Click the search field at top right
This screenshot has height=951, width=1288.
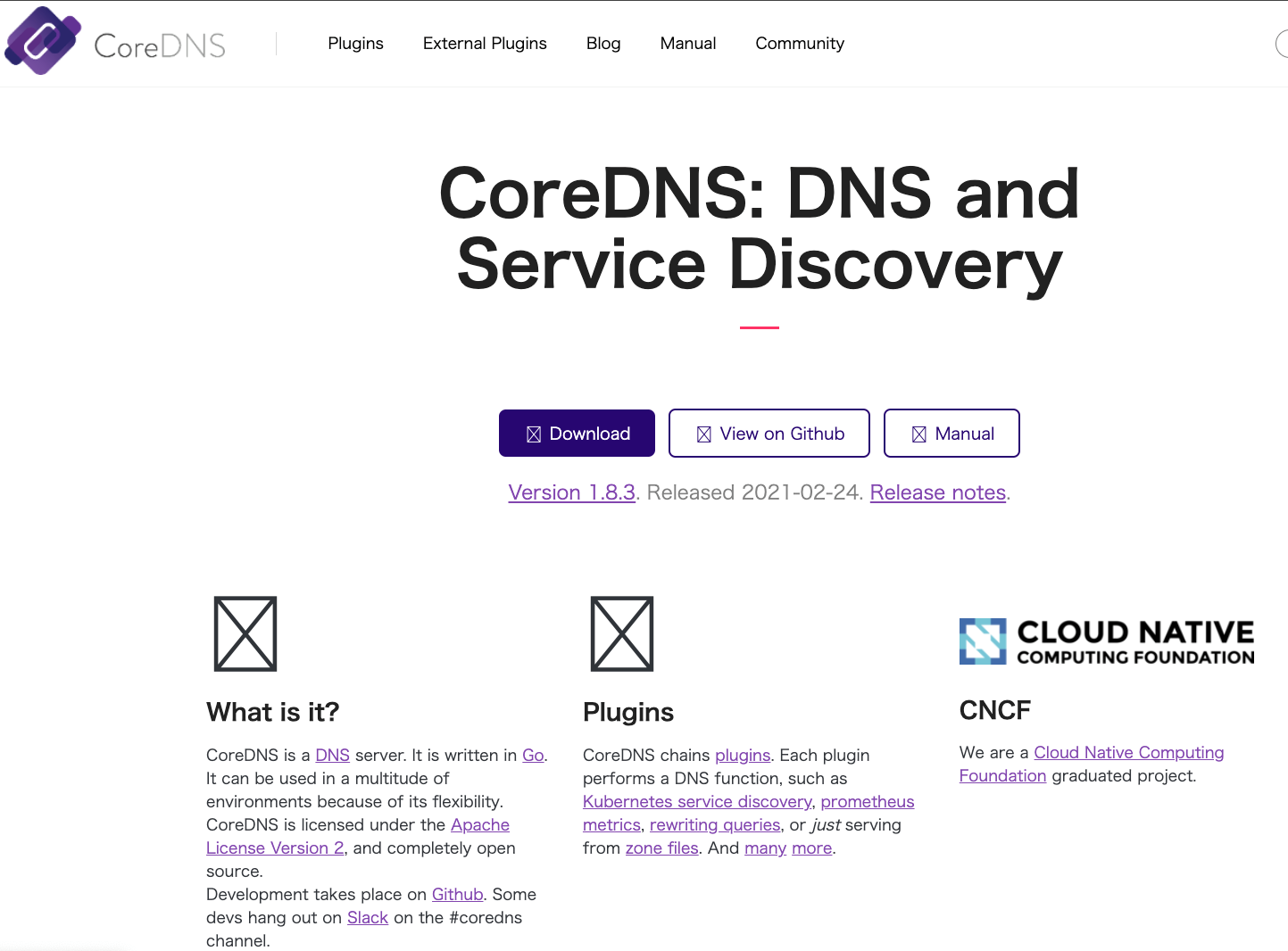coord(1282,43)
